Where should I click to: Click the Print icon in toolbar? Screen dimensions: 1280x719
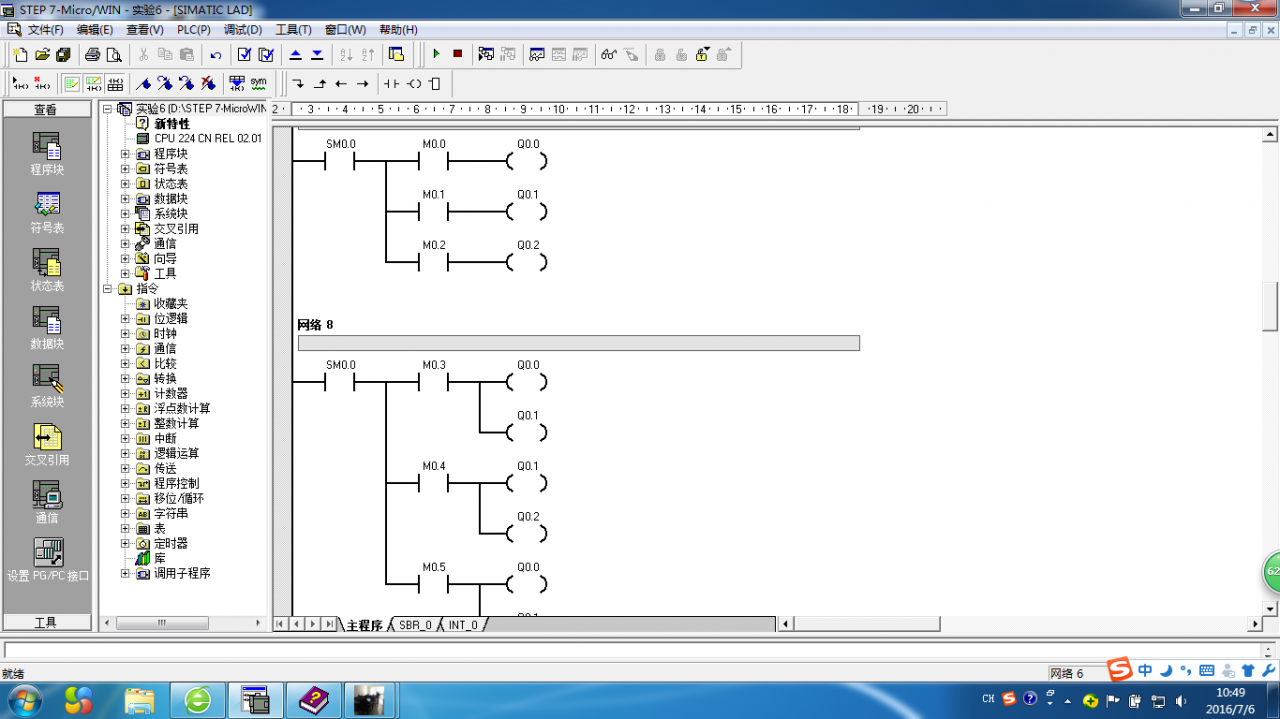click(93, 54)
